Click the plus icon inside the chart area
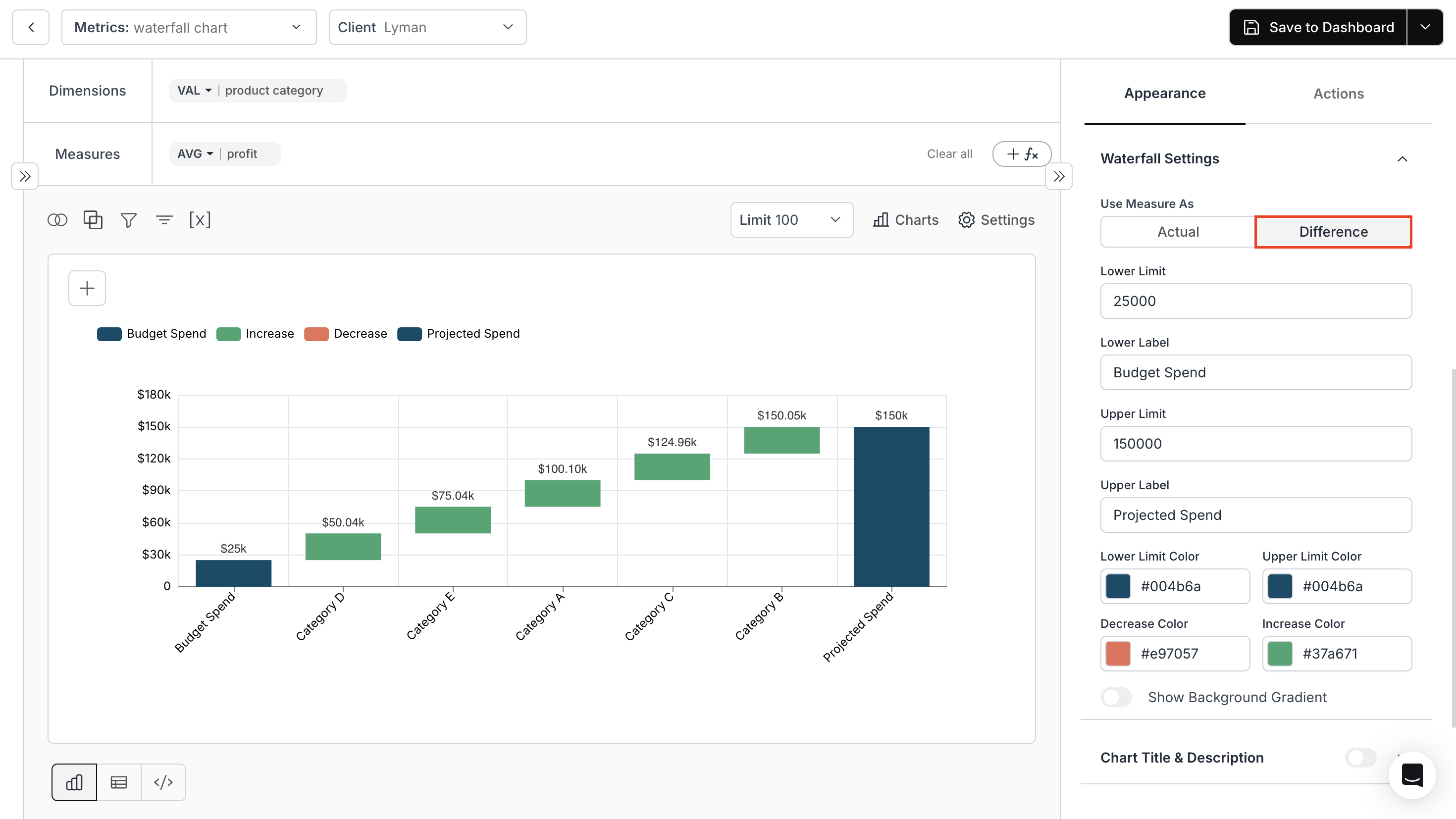Screen dimensions: 1456x819 [87, 288]
